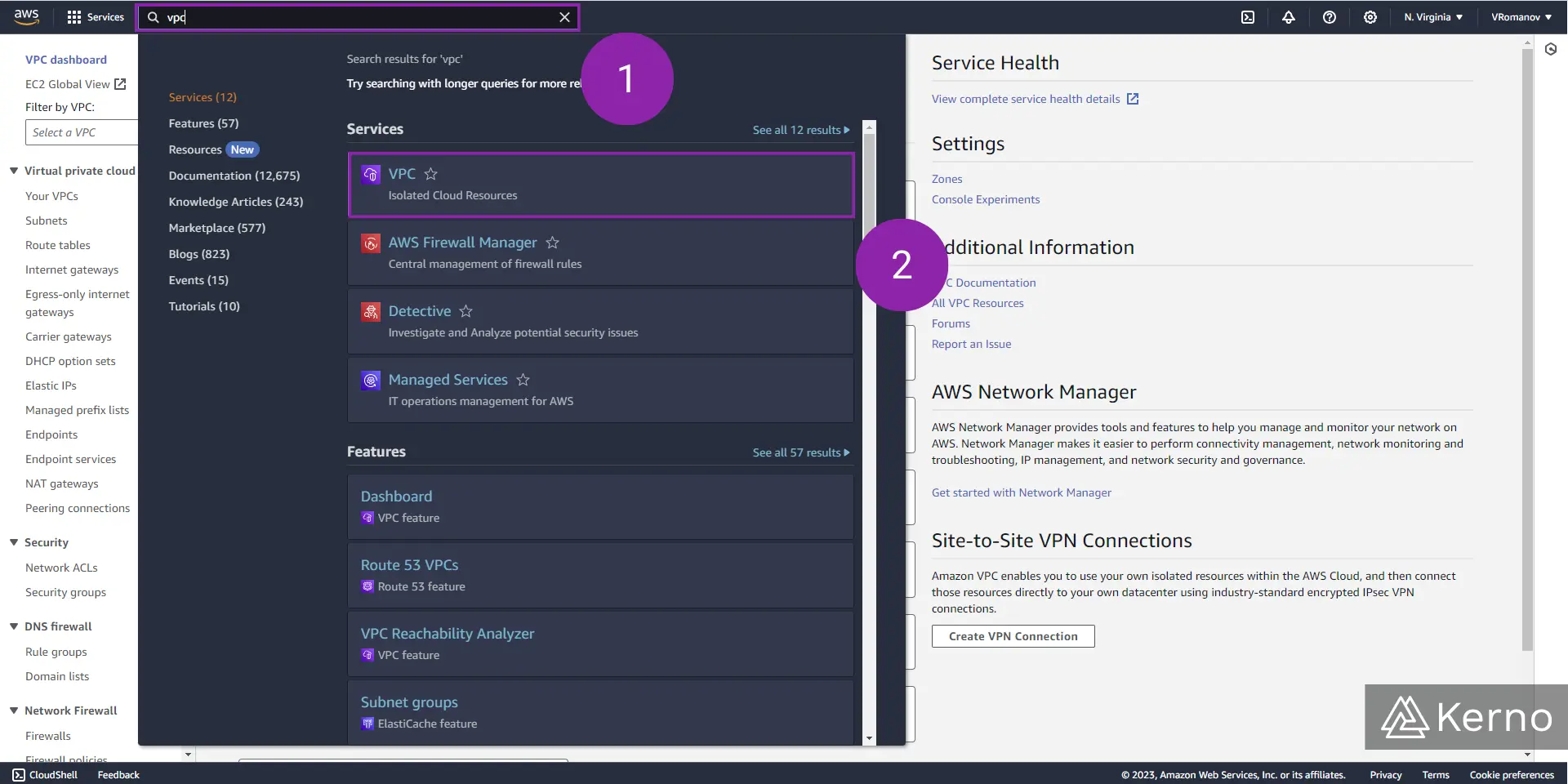Click See all 57 results link
The width and height of the screenshot is (1568, 784).
(801, 452)
